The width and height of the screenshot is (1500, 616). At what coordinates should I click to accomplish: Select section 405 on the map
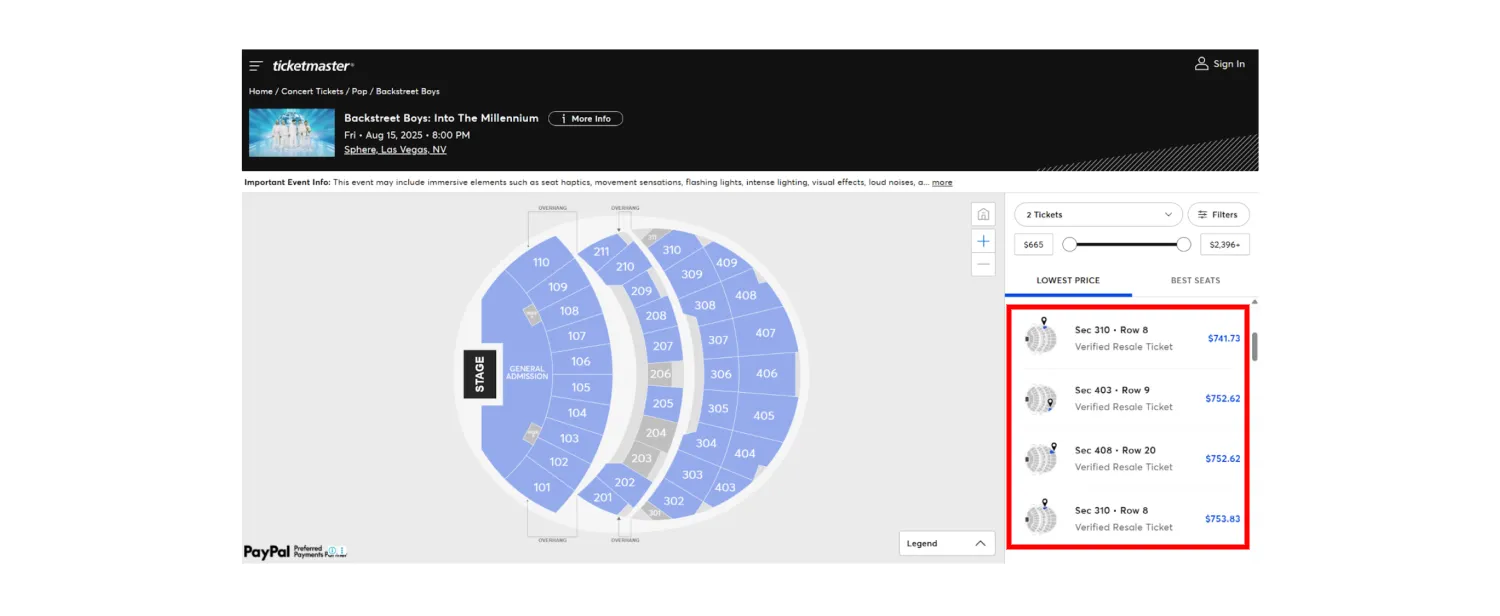[x=764, y=415]
